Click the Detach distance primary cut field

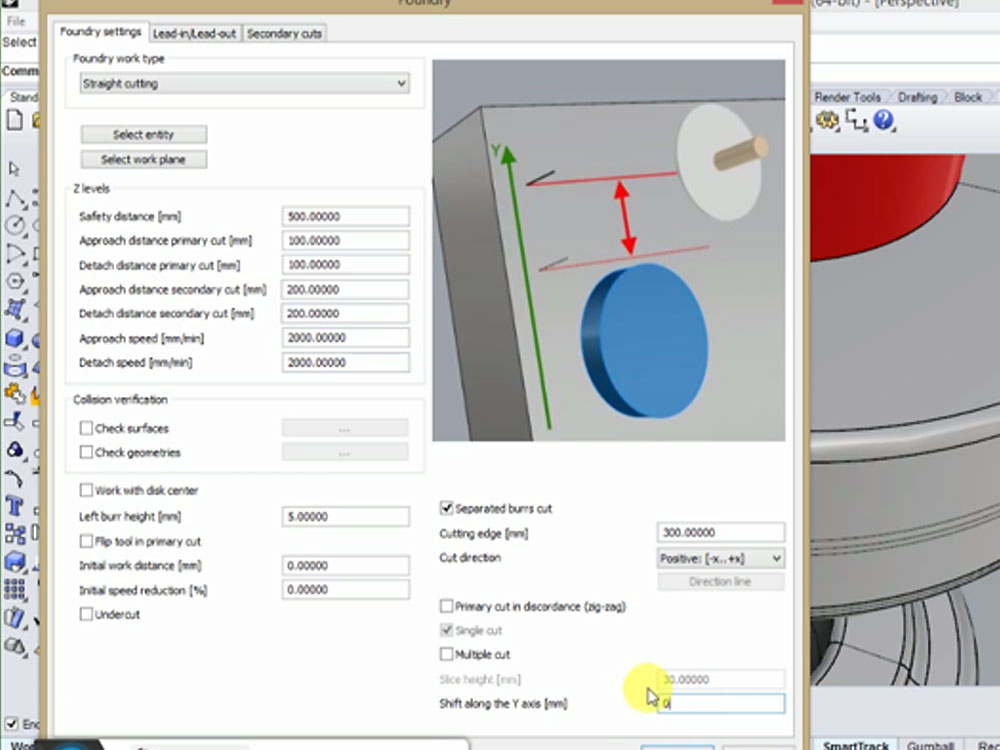pos(346,265)
